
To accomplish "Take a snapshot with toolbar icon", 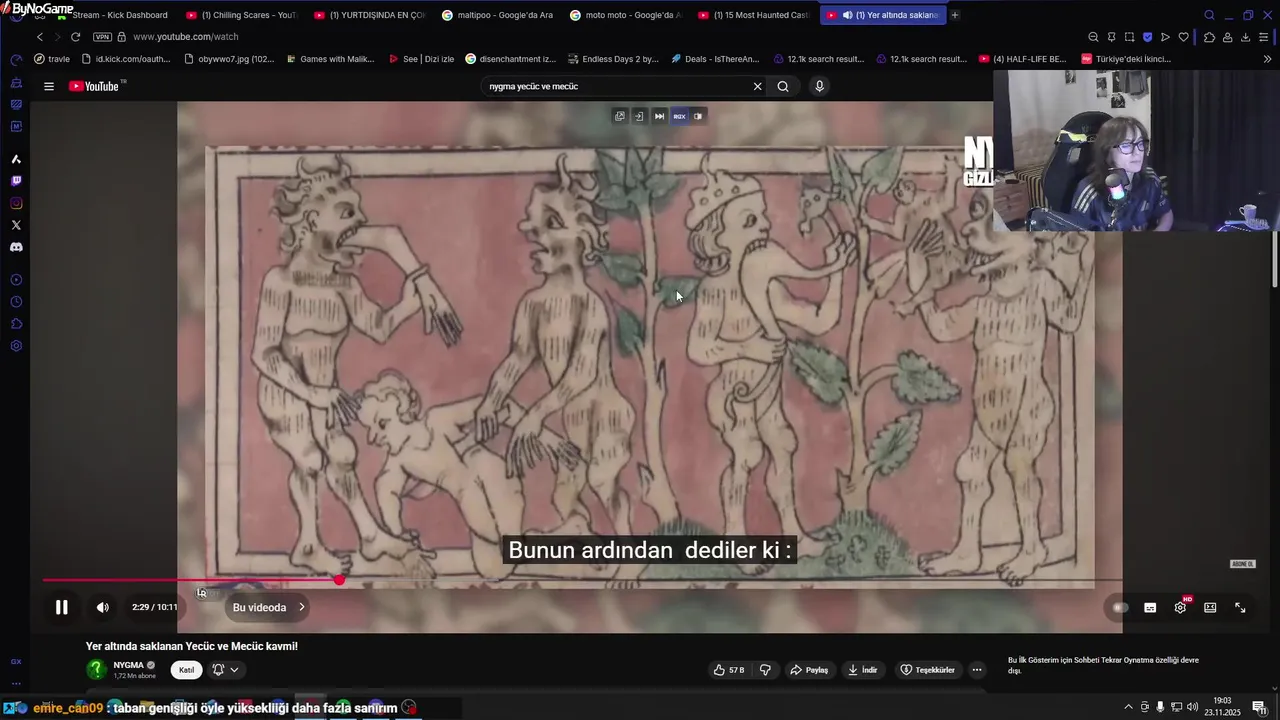I will click(1129, 37).
